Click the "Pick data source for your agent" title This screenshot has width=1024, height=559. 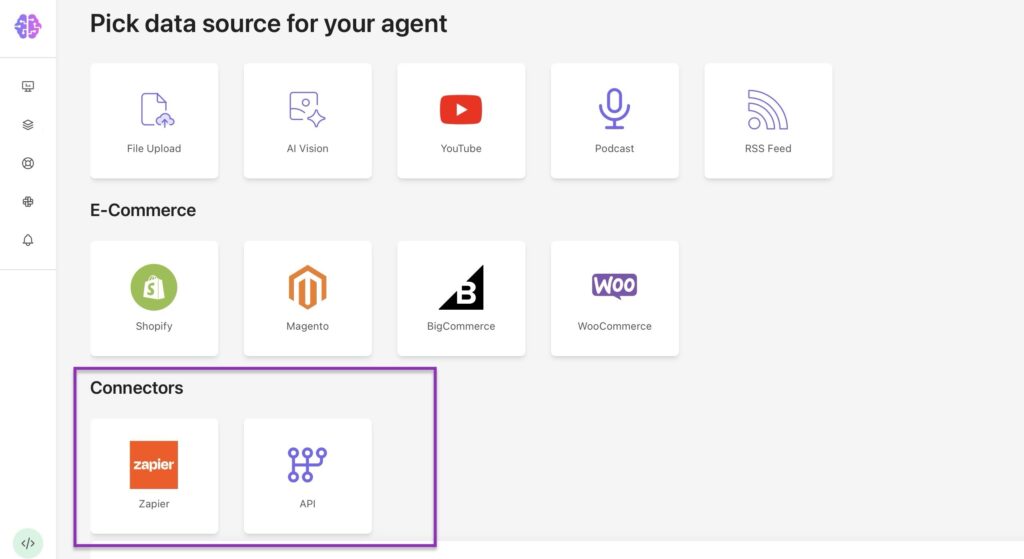click(x=268, y=24)
